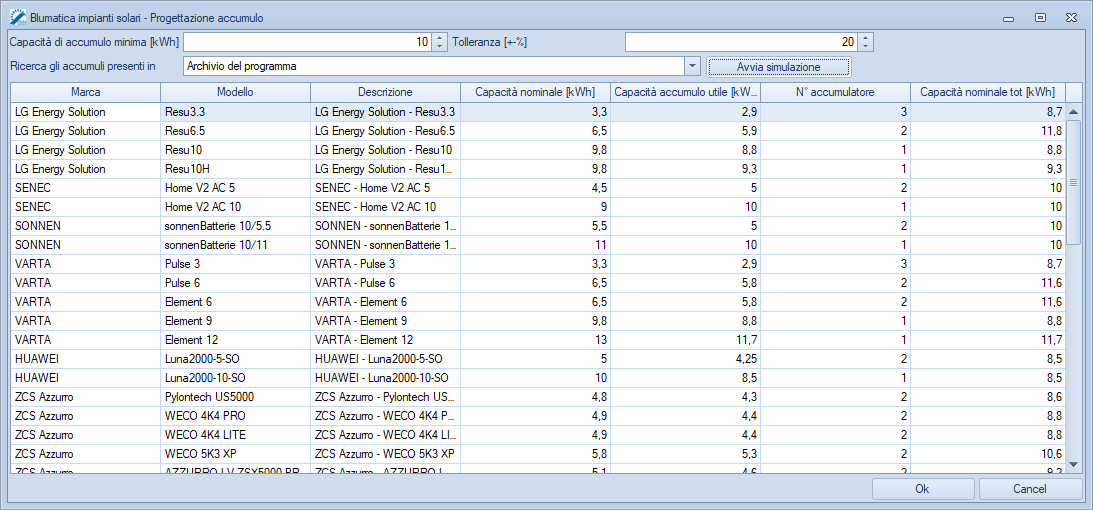Select the Resu6.5 model cell
The width and height of the screenshot is (1093, 510).
235,131
